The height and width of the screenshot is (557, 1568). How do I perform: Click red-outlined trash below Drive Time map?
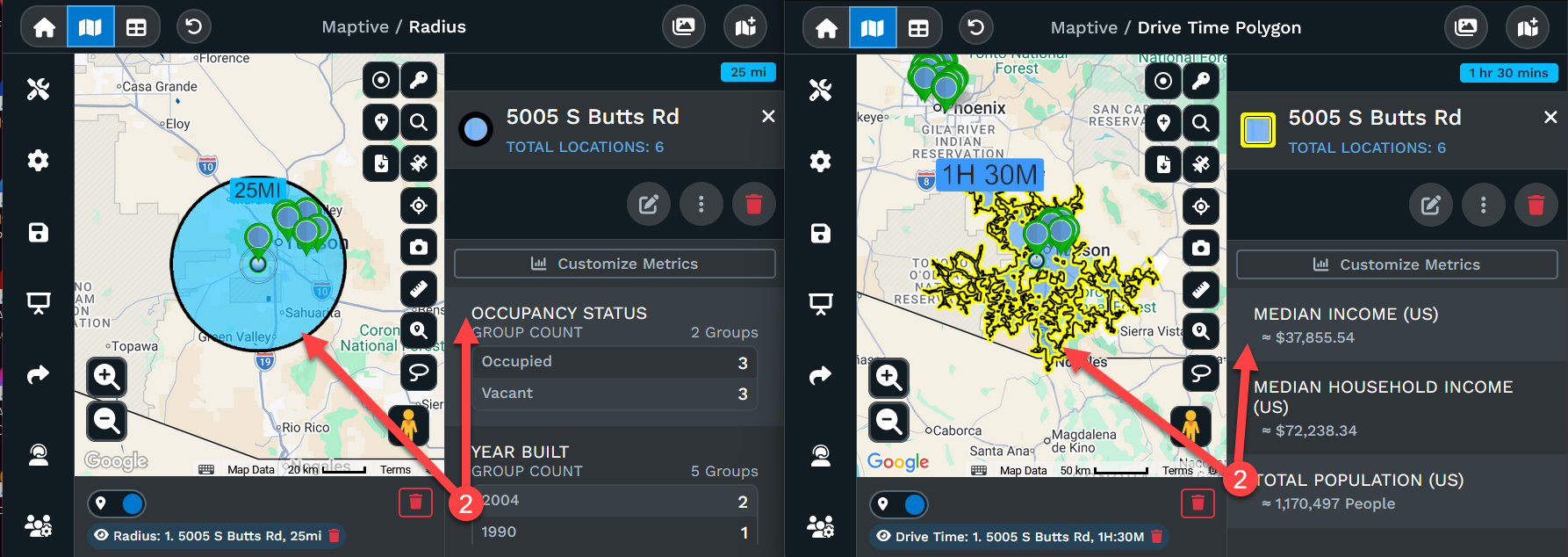tap(1198, 503)
